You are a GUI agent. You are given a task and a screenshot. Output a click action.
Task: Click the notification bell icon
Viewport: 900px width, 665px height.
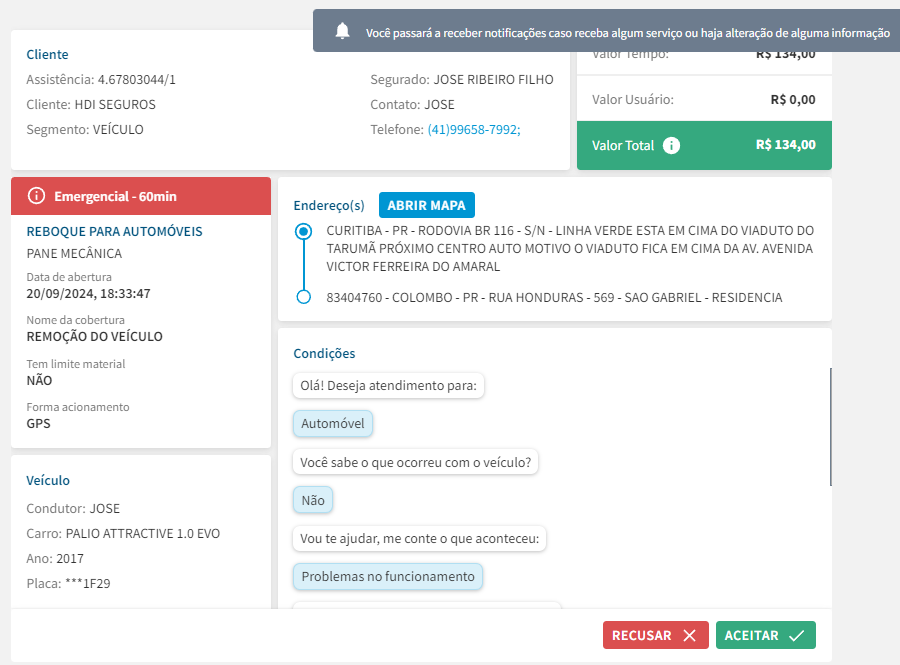(342, 31)
